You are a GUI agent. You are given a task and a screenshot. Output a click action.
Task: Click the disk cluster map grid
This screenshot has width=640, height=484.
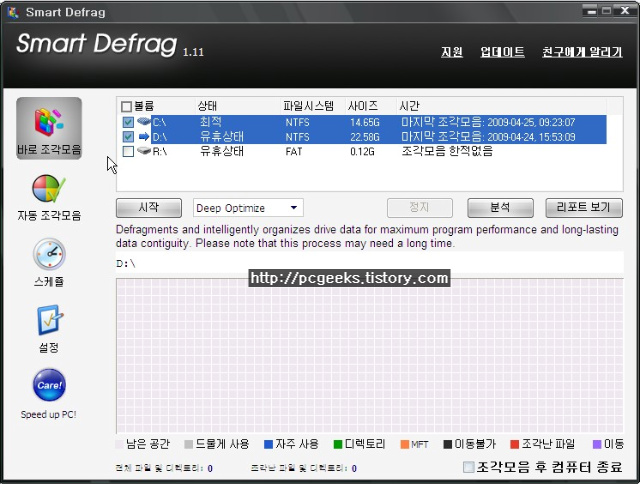pos(370,356)
